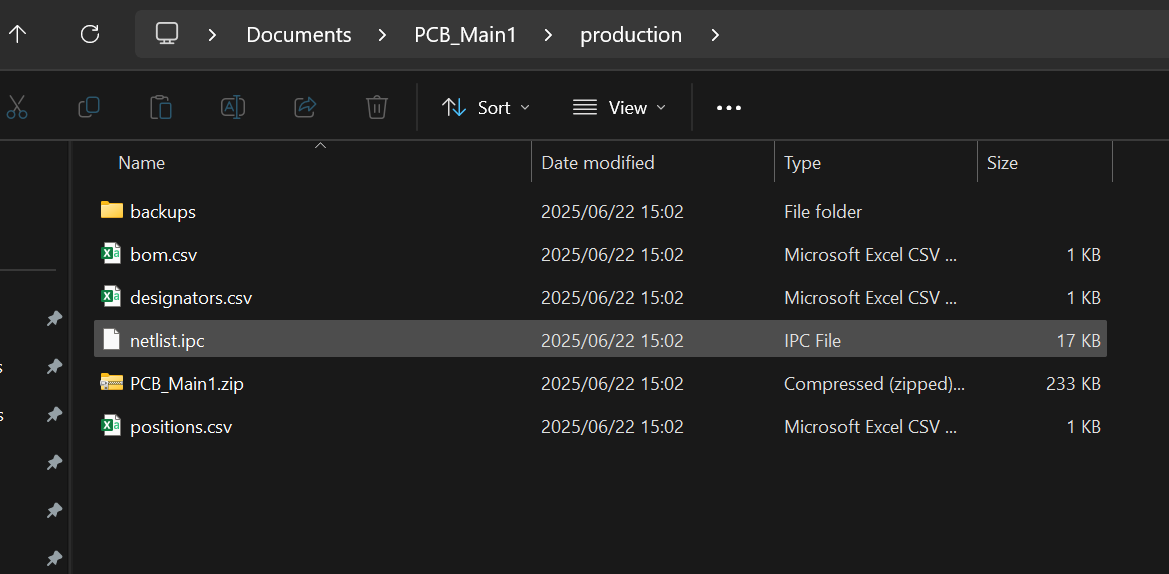Refresh the current folder view
Screen dimensions: 1169x574
90,34
